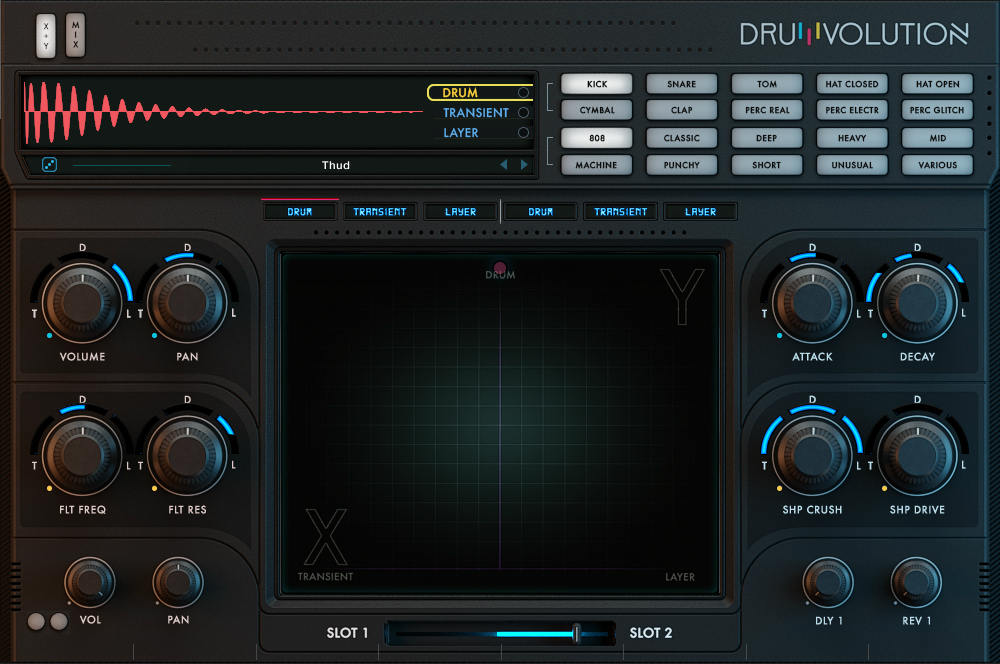Image resolution: width=1000 pixels, height=664 pixels.
Task: Select the TRANSIENT radio button in waveform panel
Action: pyautogui.click(x=524, y=113)
